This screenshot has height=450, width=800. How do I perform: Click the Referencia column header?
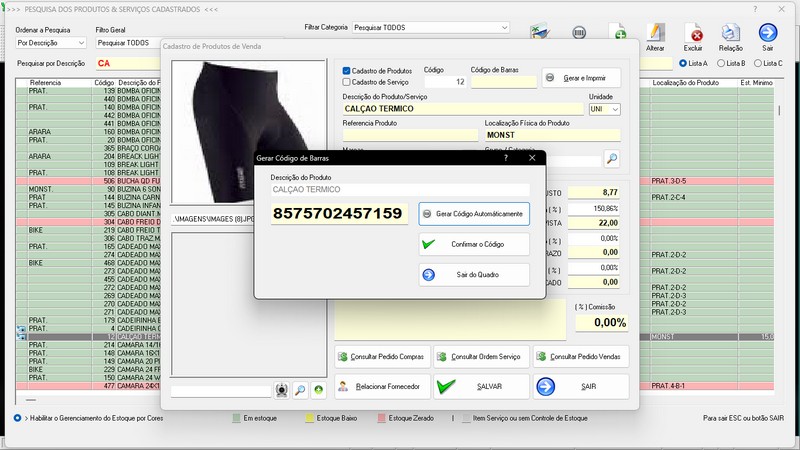45,83
